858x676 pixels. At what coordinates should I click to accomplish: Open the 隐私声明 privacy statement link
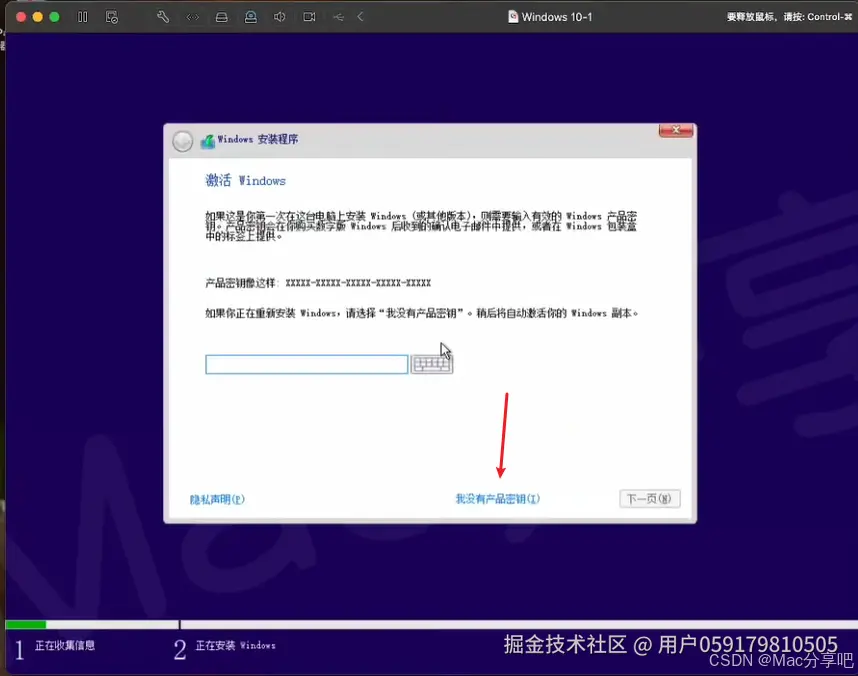click(x=217, y=497)
